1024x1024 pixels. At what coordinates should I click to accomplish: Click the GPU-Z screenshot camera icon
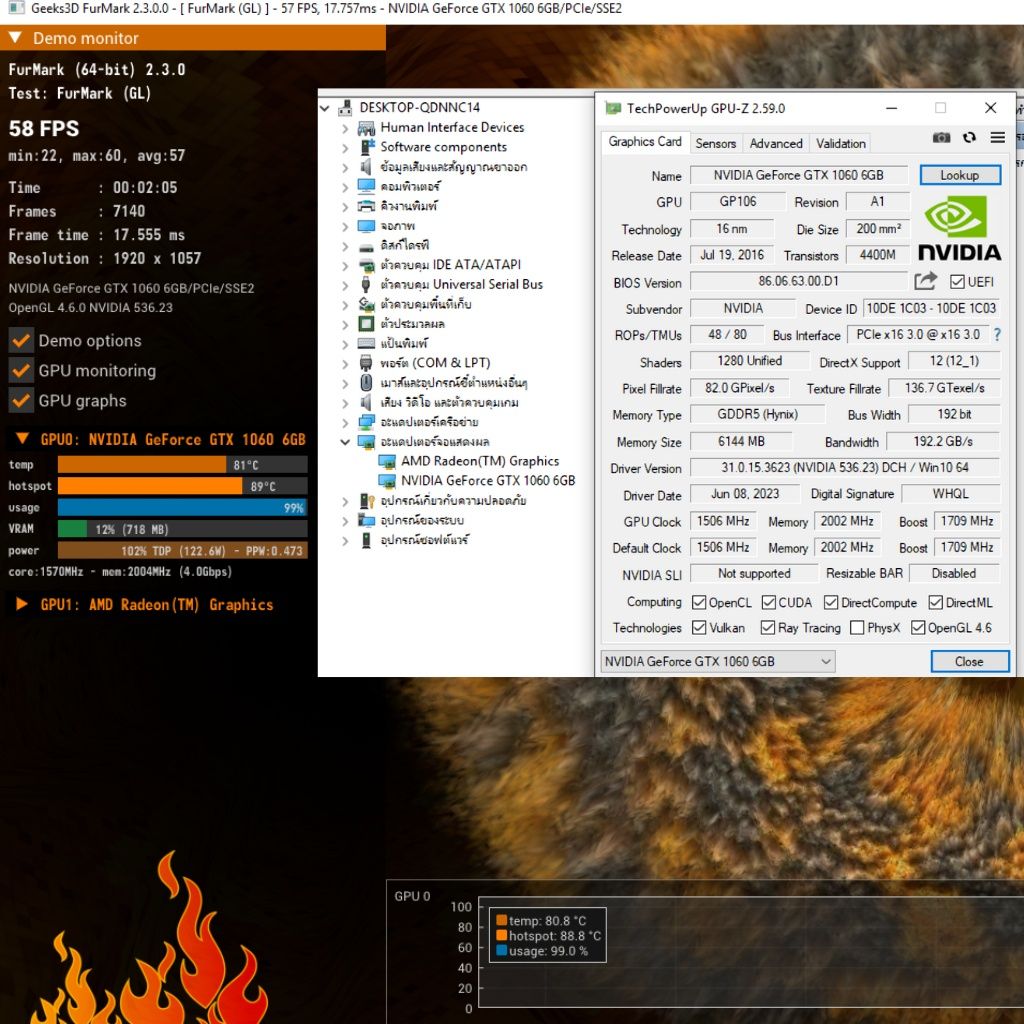pyautogui.click(x=941, y=137)
